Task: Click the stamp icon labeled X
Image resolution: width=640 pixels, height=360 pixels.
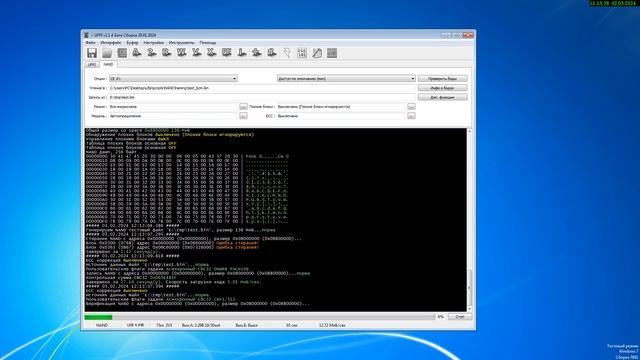Action: (x=211, y=53)
